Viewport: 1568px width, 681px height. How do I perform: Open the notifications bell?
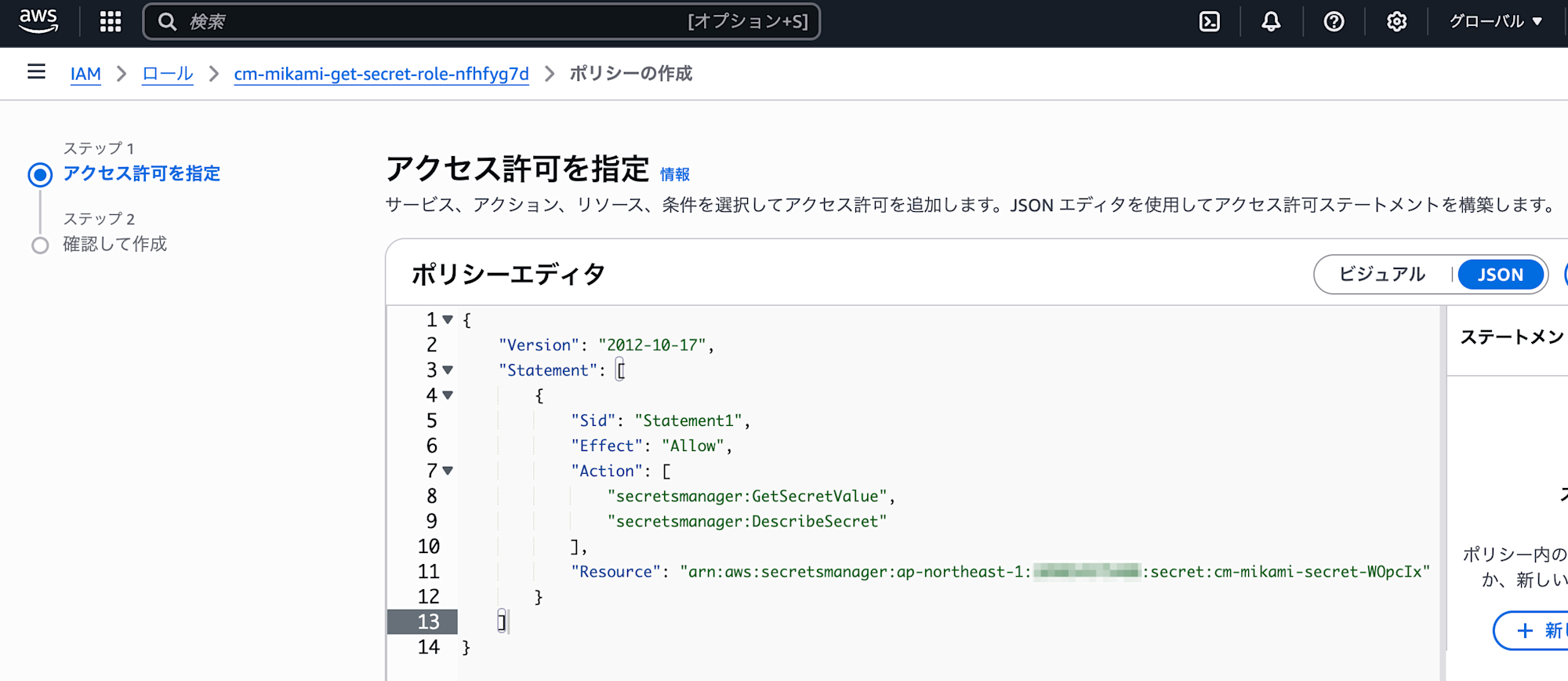pos(1271,21)
